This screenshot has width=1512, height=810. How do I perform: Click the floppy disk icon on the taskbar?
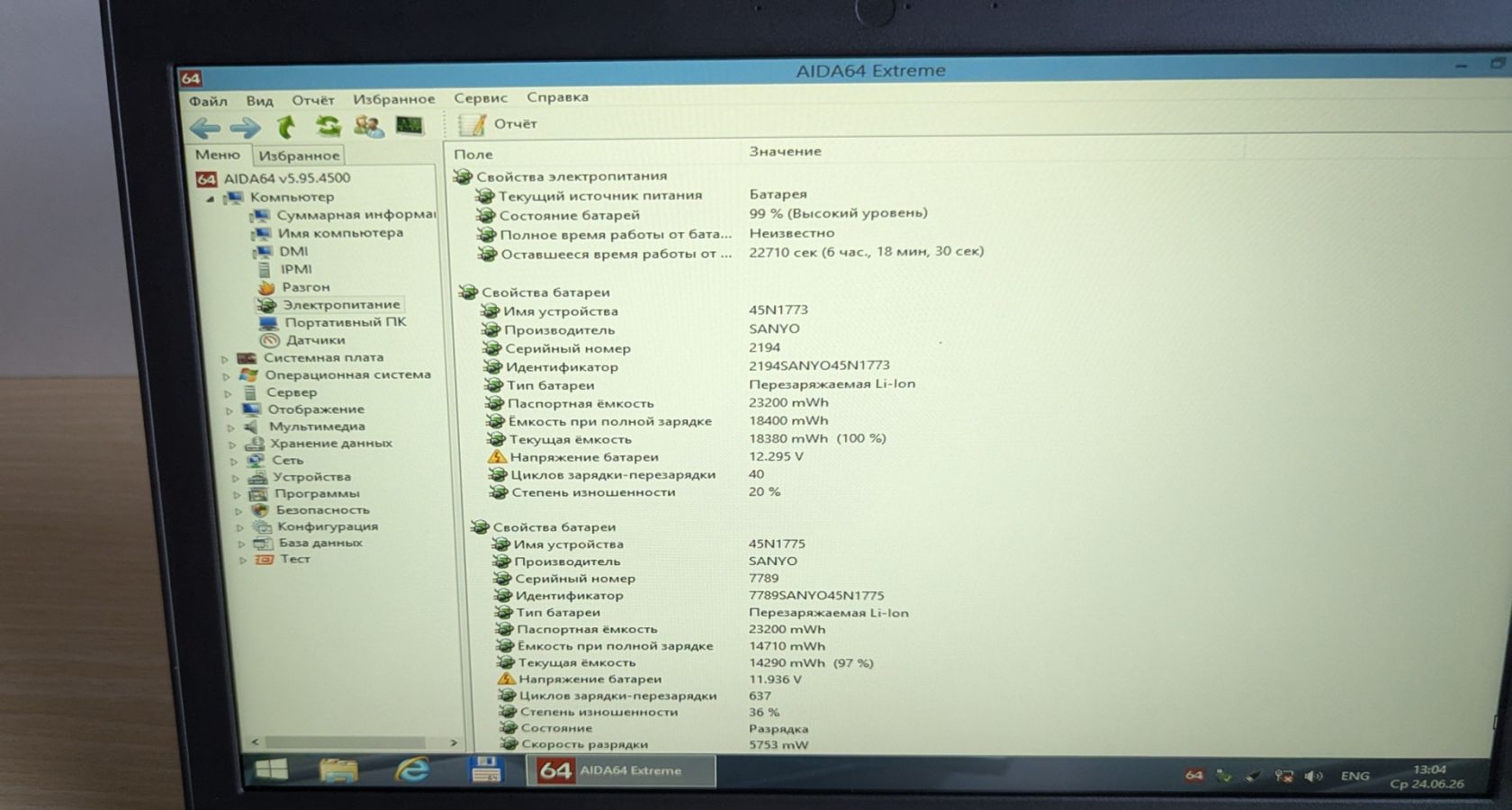pos(485,769)
